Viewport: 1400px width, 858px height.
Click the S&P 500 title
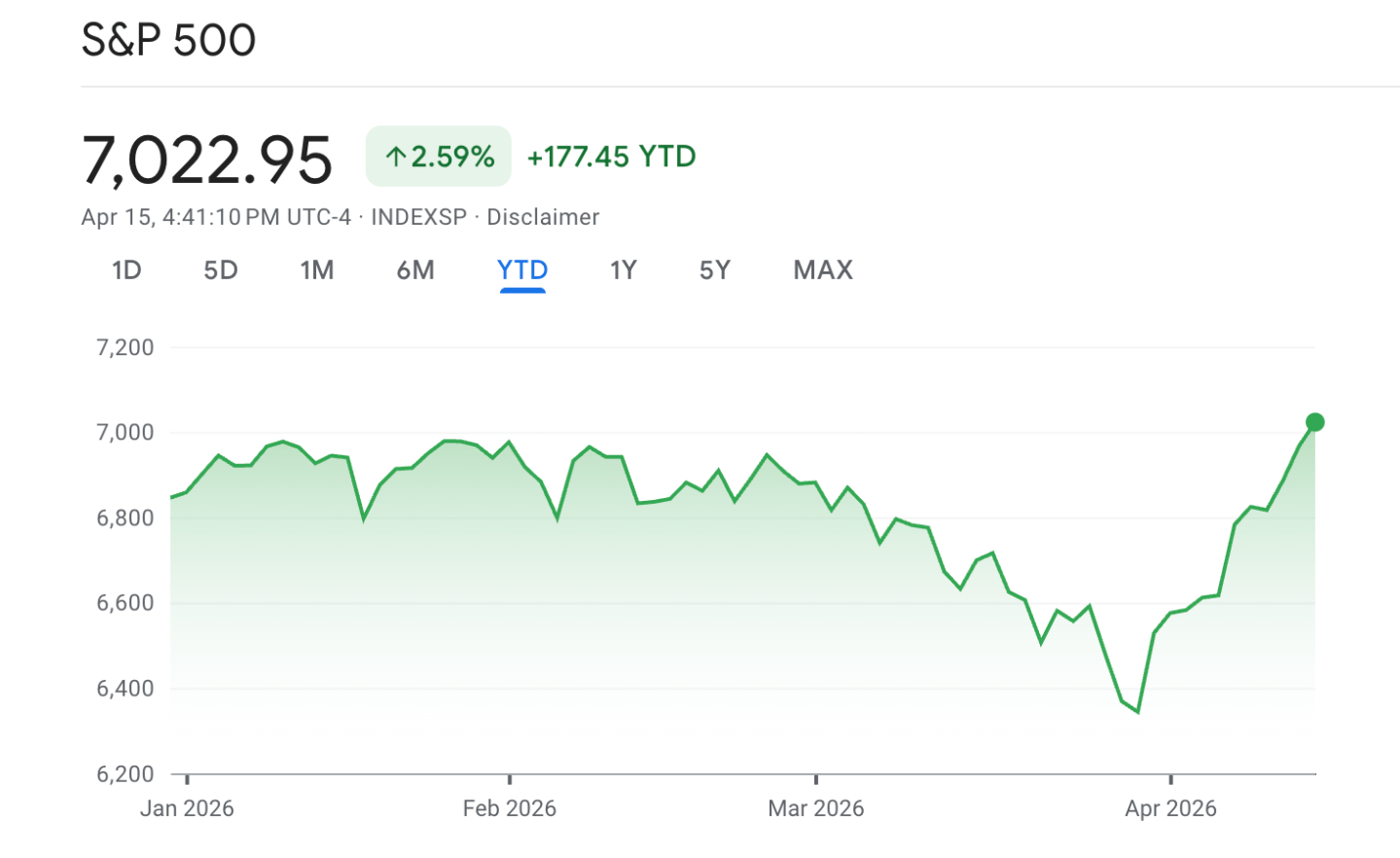click(x=168, y=40)
